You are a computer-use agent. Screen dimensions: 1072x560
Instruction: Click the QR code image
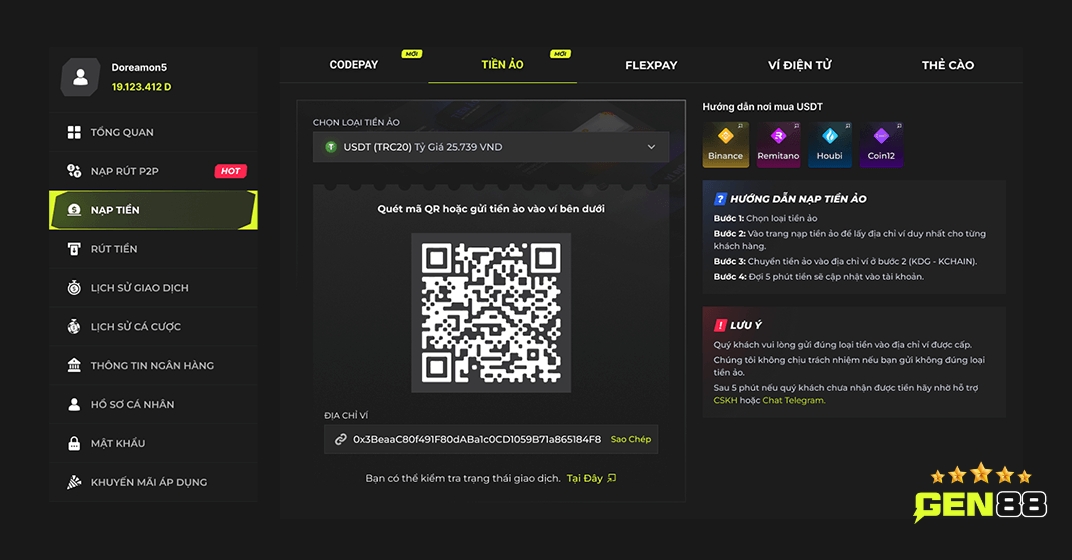pyautogui.click(x=491, y=313)
